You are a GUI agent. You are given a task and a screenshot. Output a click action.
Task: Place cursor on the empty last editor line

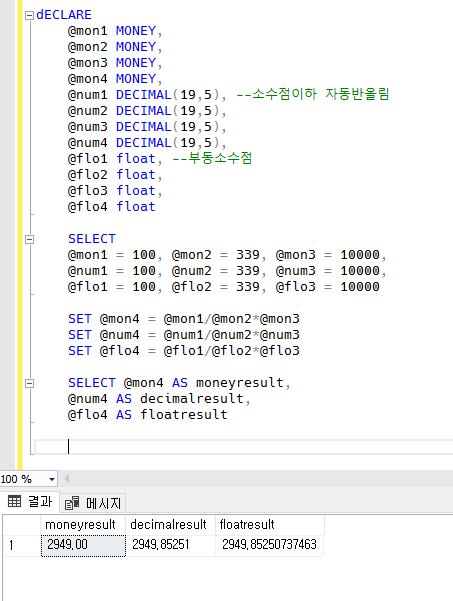click(243, 447)
